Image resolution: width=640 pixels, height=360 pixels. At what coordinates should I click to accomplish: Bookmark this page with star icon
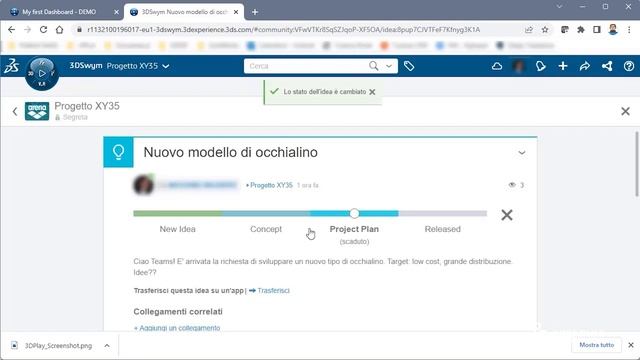(x=545, y=30)
